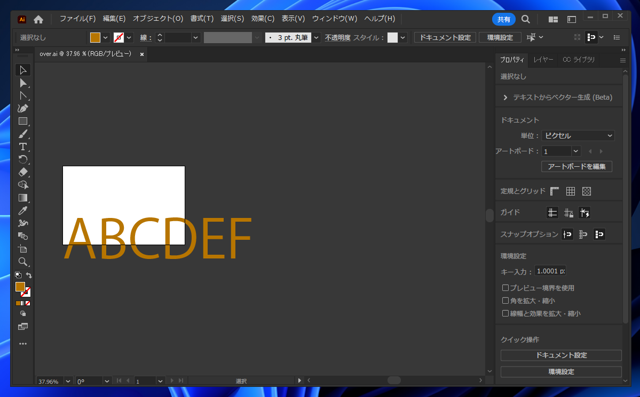Select the Pen tool

tap(23, 109)
